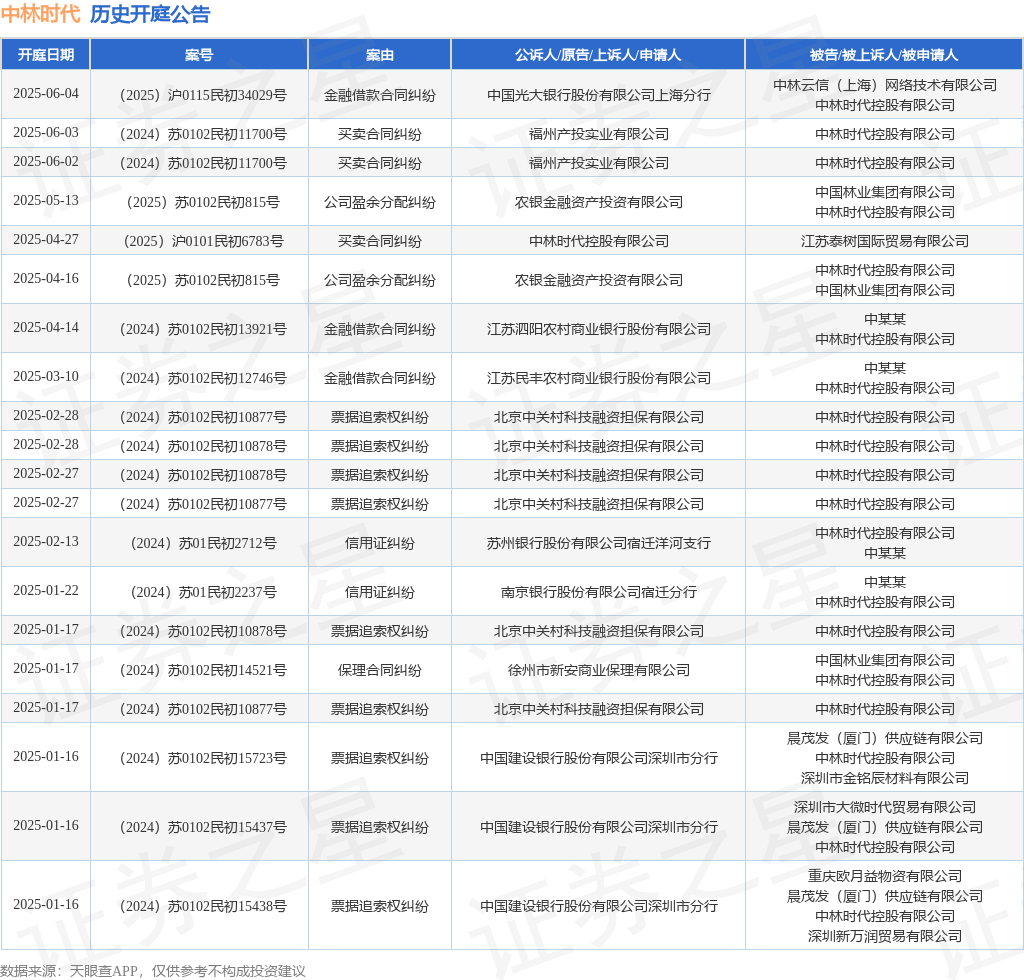Click 中林时代控股有限公司 plaintiff in 2025-04-27 row
Viewport: 1024px width, 980px height.
598,242
